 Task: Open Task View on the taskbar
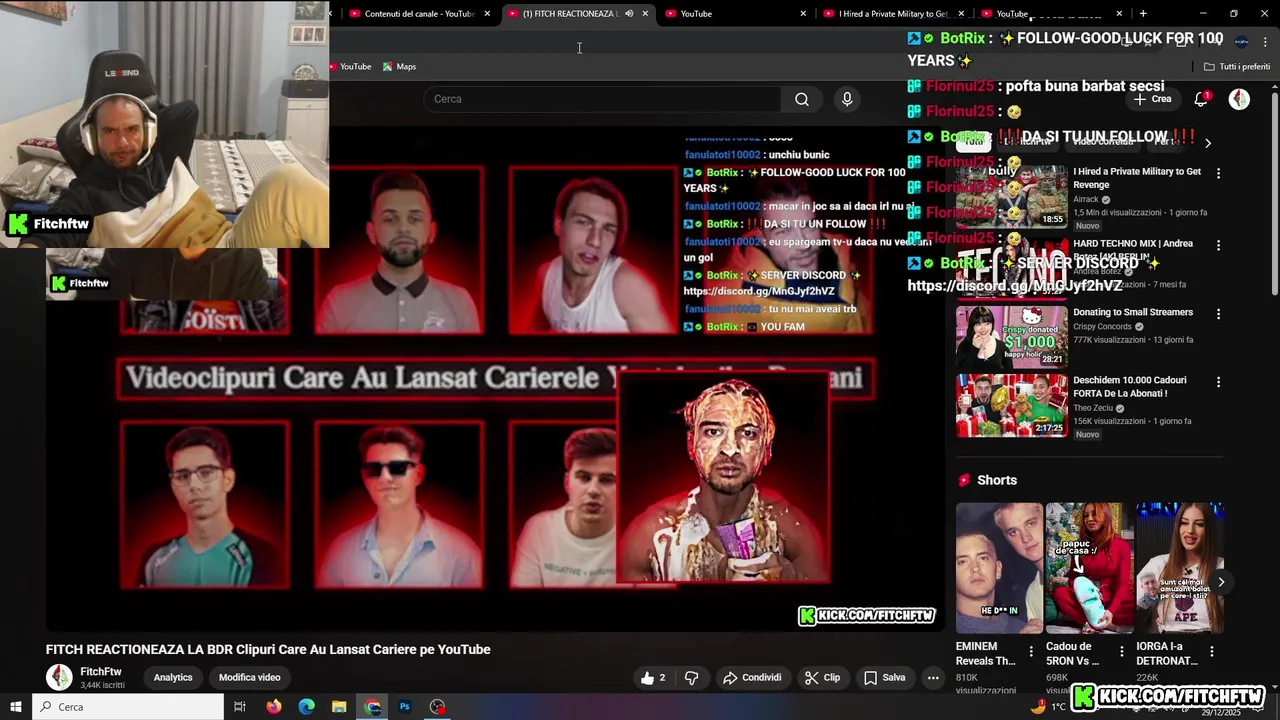pos(240,707)
